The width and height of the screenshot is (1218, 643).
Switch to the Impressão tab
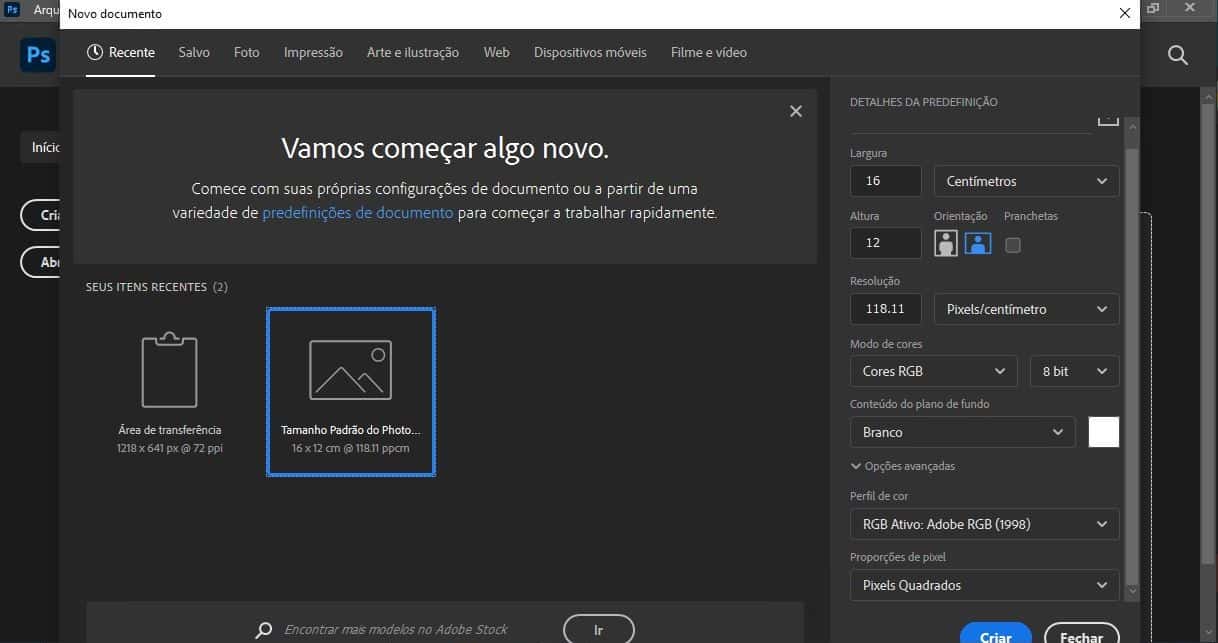313,52
